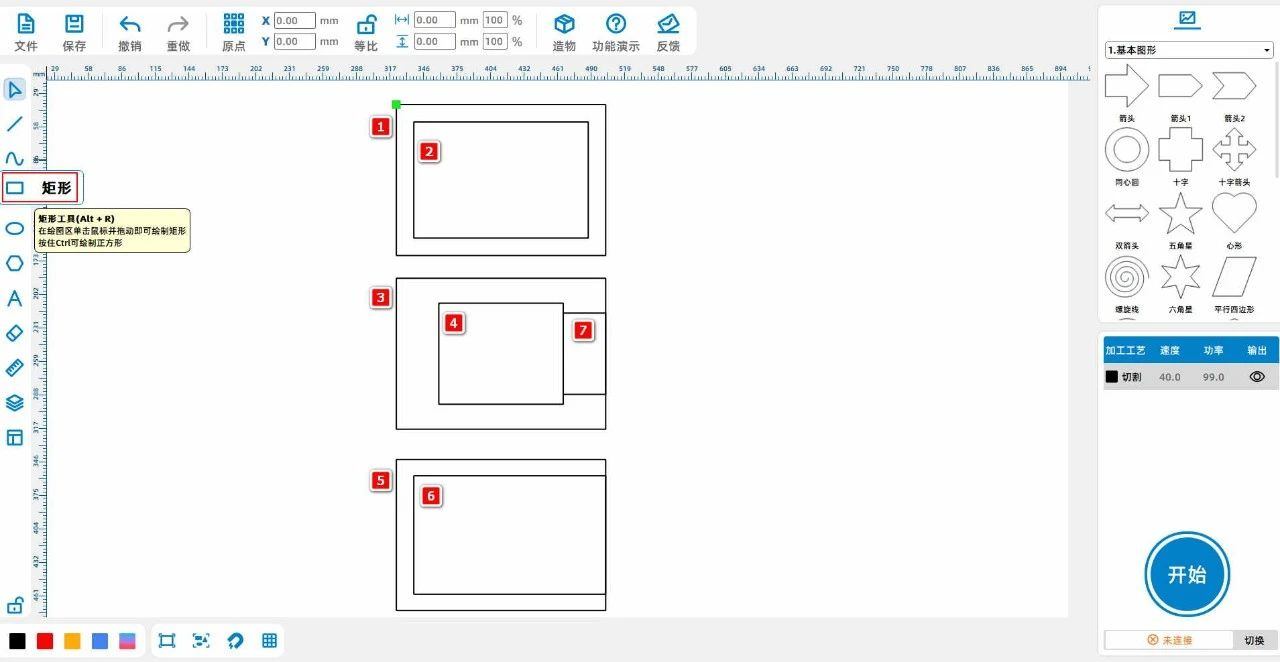
Task: Open the 文件 file menu
Action: point(26,31)
